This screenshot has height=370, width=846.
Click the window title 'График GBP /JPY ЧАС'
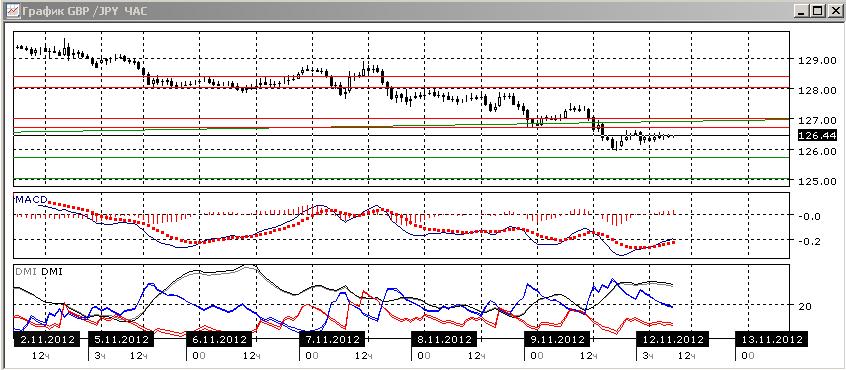tap(84, 10)
